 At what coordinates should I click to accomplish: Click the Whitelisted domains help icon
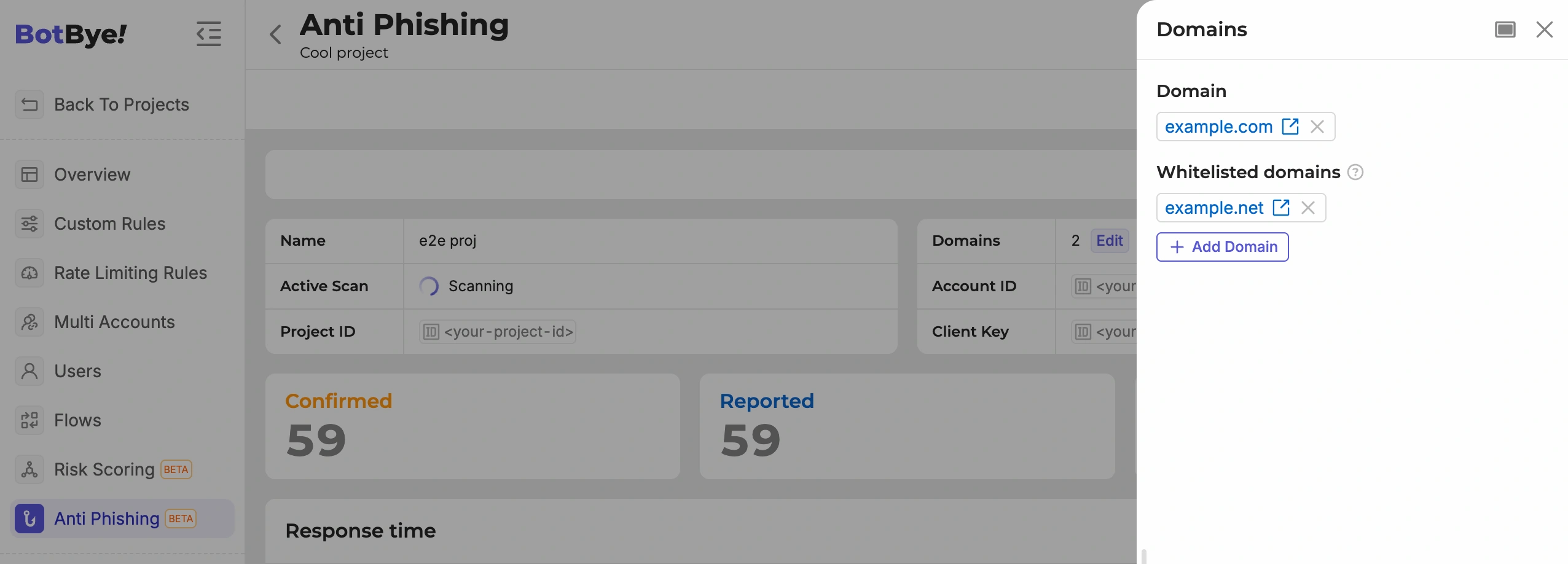click(x=1355, y=172)
